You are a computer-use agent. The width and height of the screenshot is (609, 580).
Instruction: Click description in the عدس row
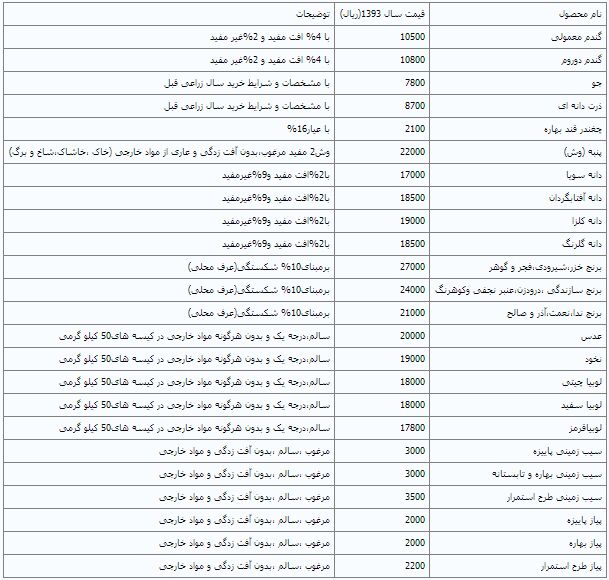click(194, 336)
